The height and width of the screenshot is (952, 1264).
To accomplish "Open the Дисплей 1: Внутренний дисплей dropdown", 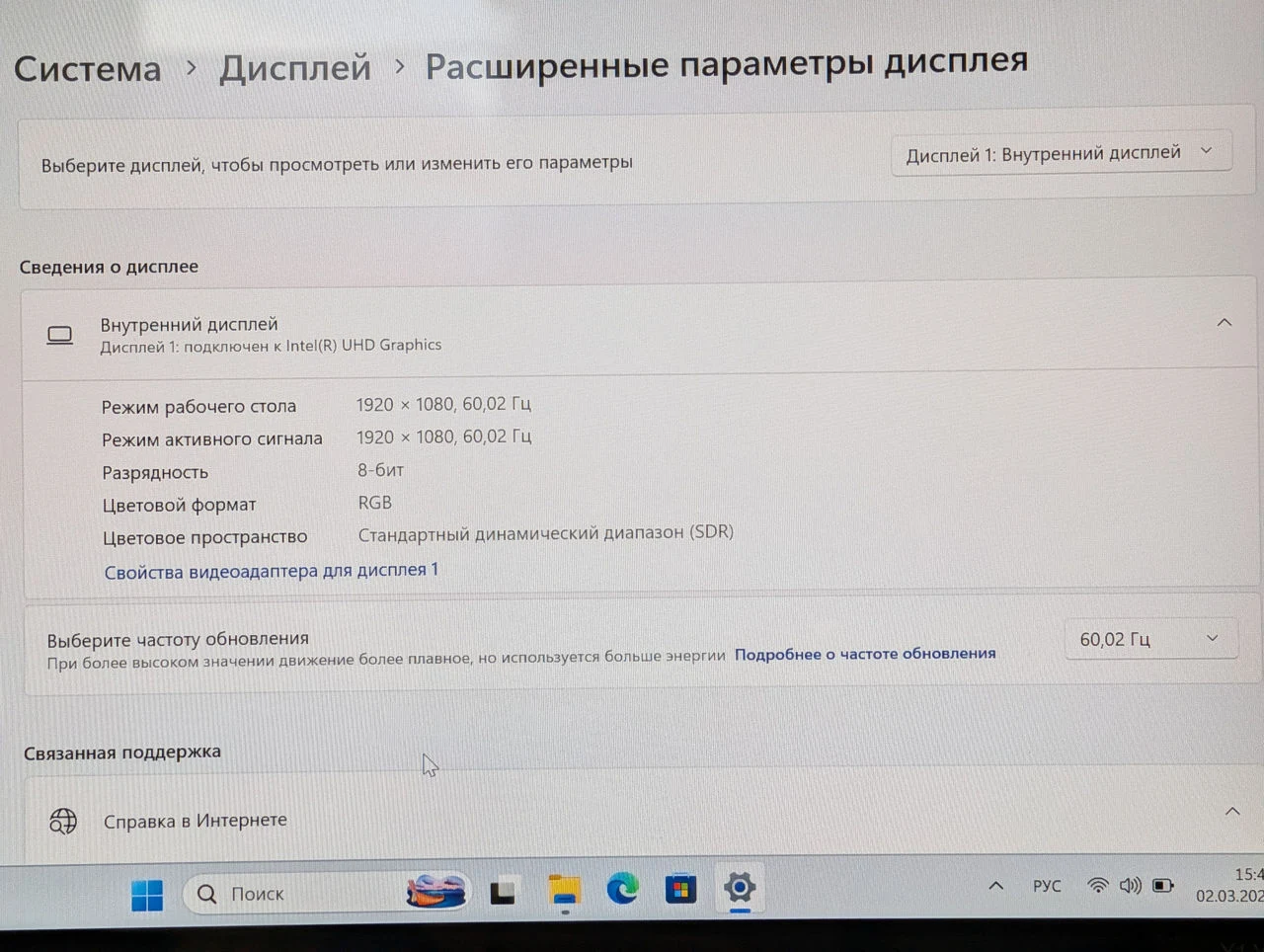I will click(1062, 153).
